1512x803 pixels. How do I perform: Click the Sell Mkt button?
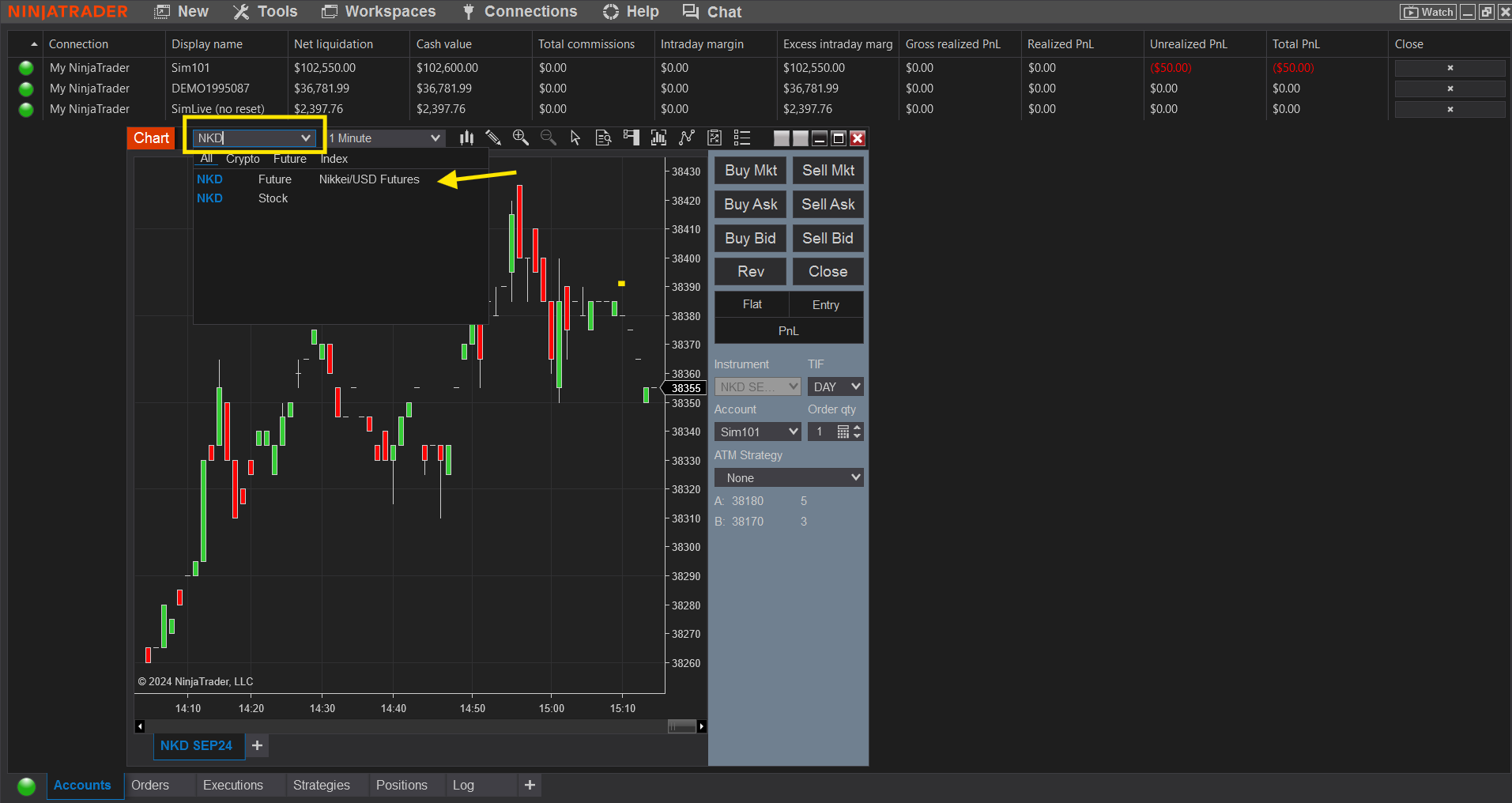coord(828,171)
